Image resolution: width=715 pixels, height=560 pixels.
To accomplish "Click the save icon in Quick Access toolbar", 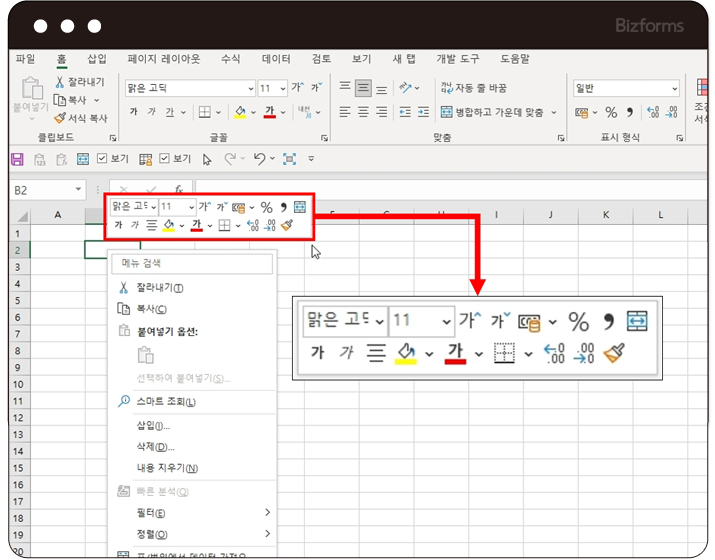I will (x=17, y=159).
